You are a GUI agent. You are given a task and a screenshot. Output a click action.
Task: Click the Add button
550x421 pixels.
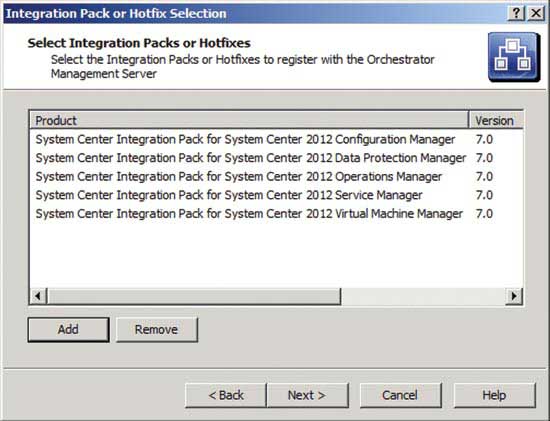[68, 329]
